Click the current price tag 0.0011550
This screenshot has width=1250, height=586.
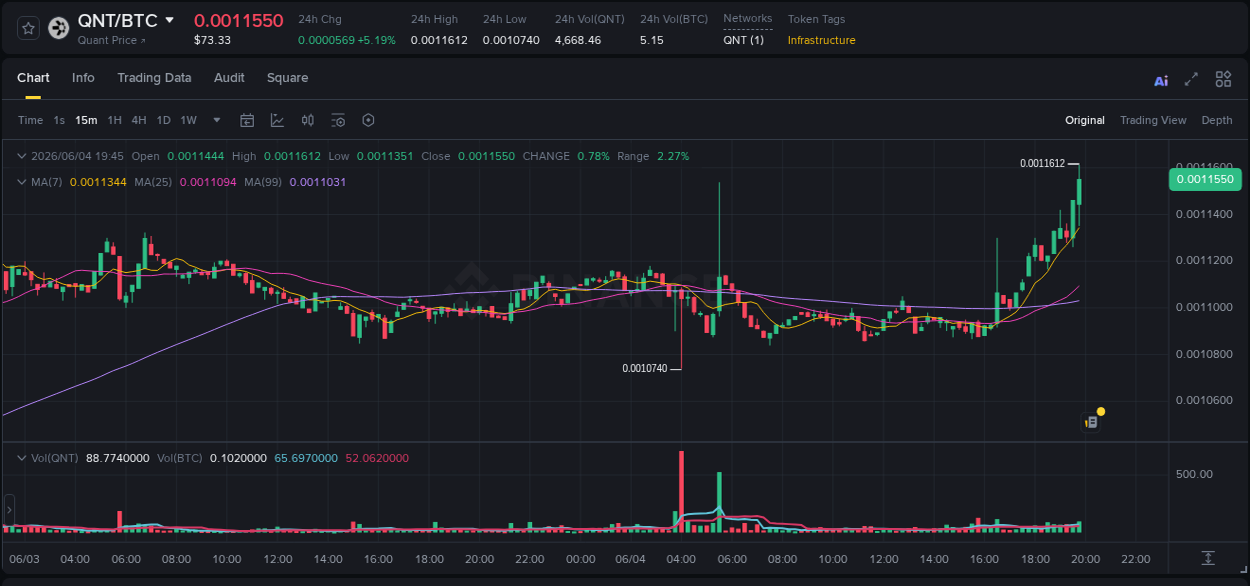pyautogui.click(x=1205, y=180)
